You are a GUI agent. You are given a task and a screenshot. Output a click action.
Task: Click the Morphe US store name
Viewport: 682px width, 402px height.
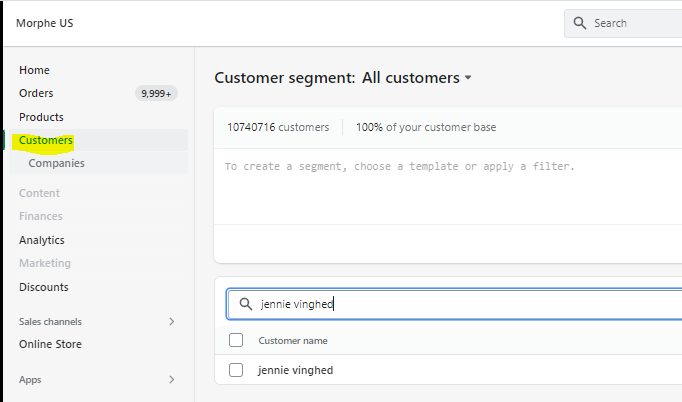coord(45,23)
